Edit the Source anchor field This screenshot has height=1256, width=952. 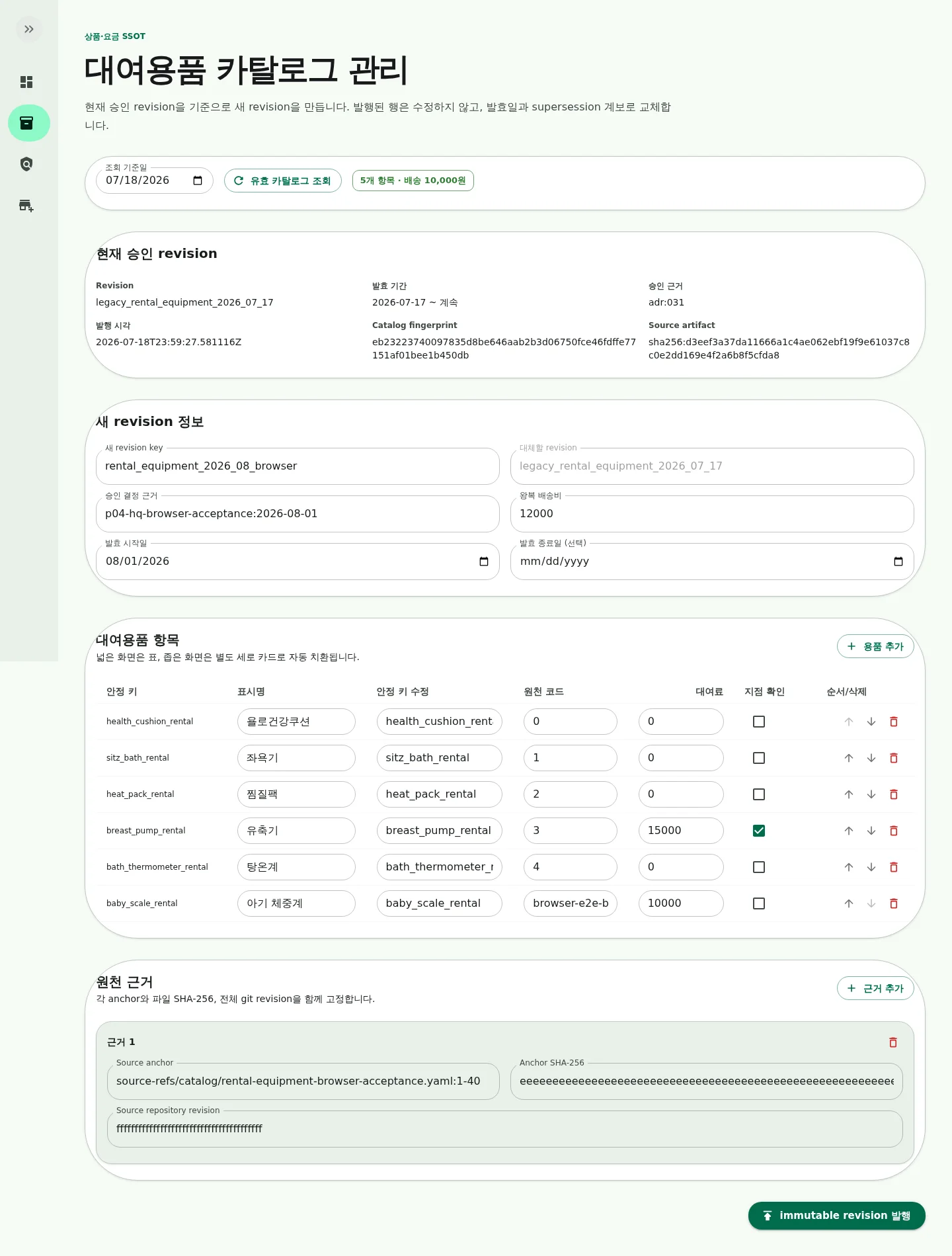click(303, 1081)
